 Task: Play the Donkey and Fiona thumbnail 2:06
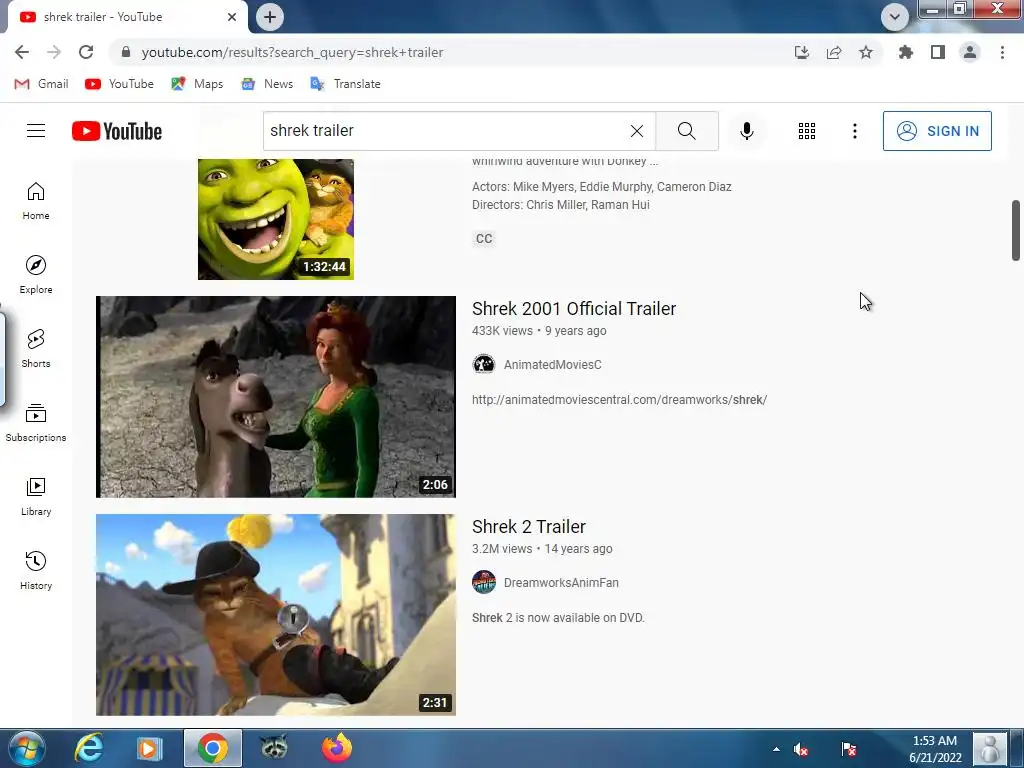click(276, 396)
